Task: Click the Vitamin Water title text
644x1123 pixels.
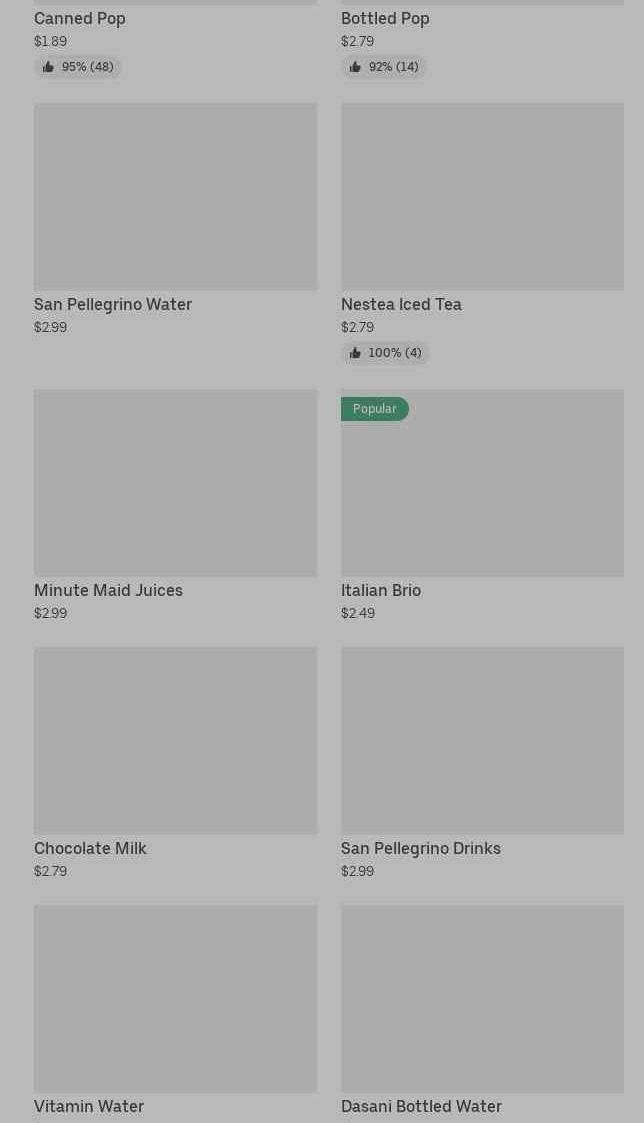Action: [89, 1106]
